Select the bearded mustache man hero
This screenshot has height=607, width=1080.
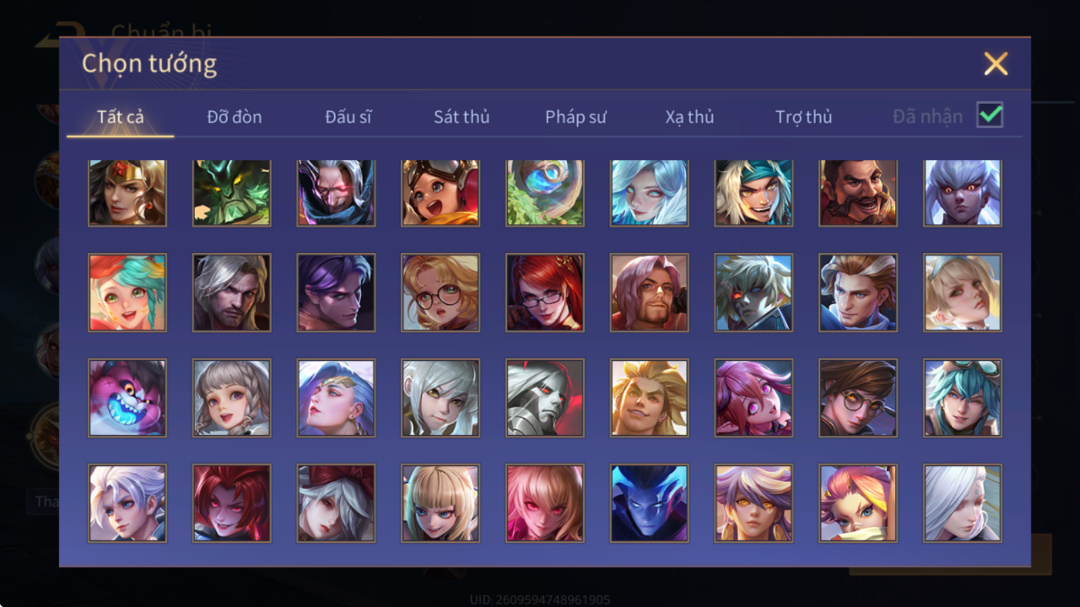point(858,193)
